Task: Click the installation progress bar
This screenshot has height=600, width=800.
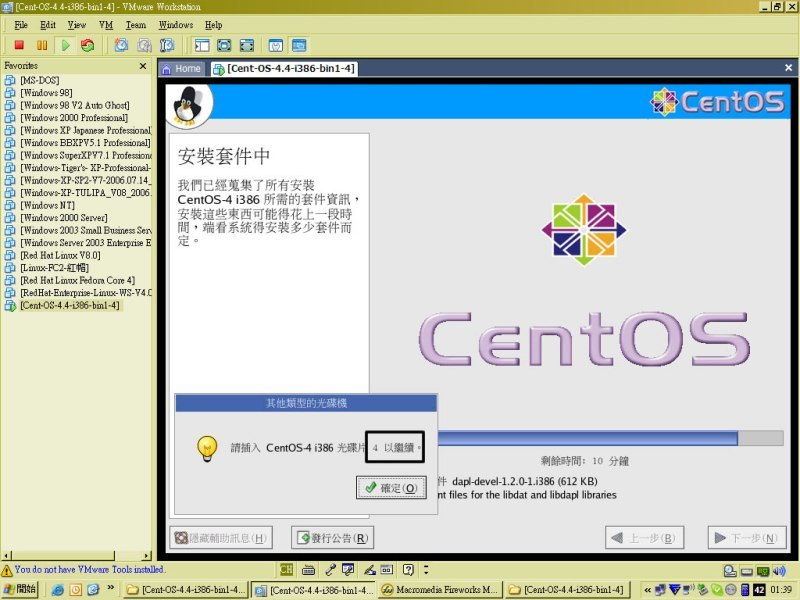Action: click(x=610, y=438)
